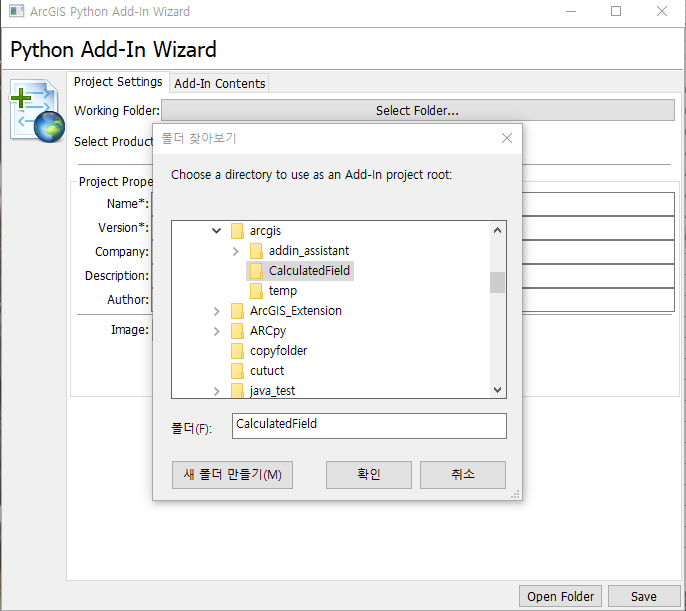The width and height of the screenshot is (686, 611).
Task: Click the copyfolder folder icon
Action: pyautogui.click(x=237, y=350)
